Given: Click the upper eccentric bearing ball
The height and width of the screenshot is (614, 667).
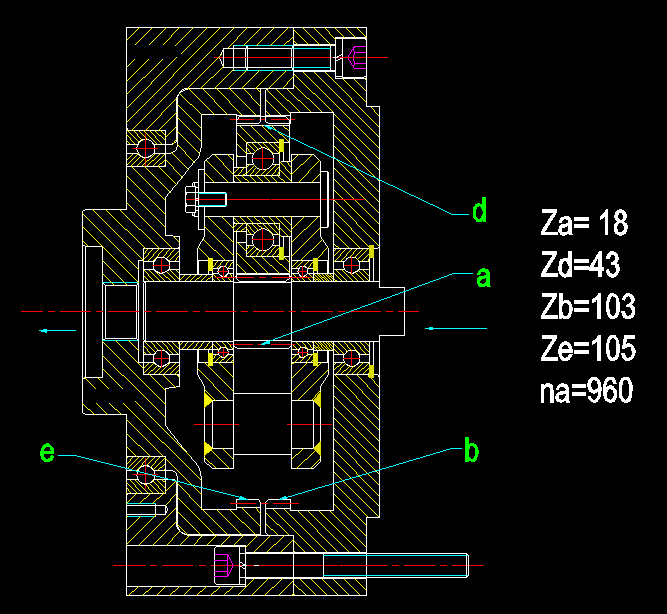Looking at the screenshot, I should [x=263, y=159].
